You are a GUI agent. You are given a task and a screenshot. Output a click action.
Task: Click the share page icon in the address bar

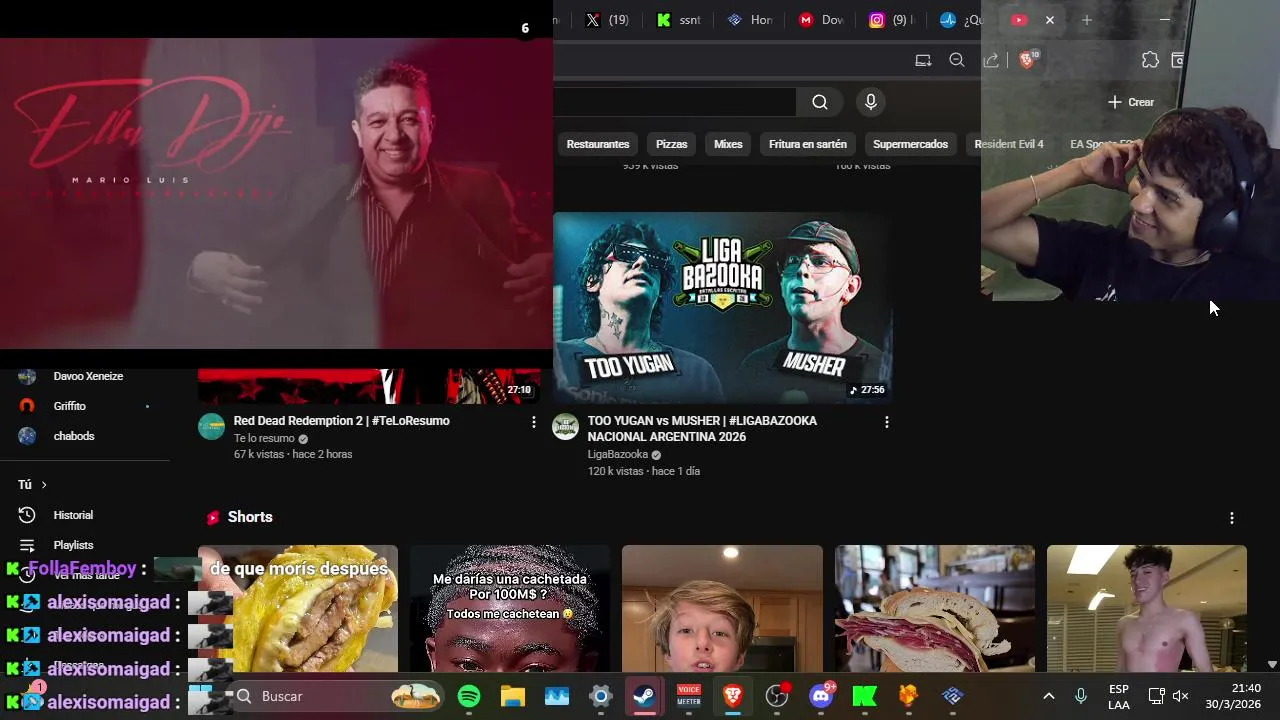tap(991, 60)
